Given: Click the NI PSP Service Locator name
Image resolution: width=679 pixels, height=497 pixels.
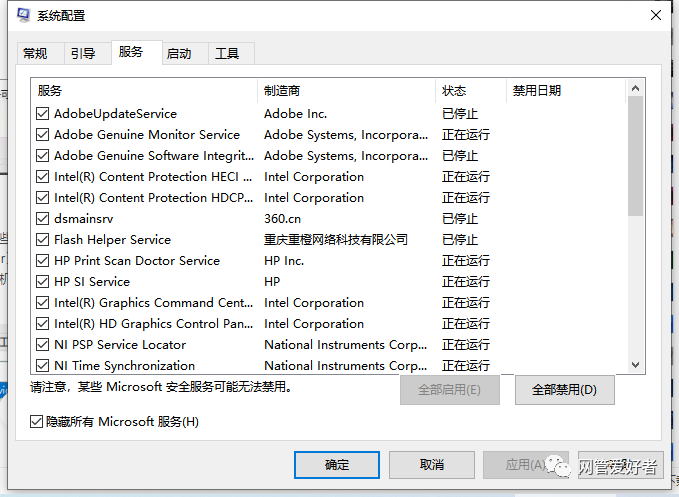Looking at the screenshot, I should [x=120, y=345].
